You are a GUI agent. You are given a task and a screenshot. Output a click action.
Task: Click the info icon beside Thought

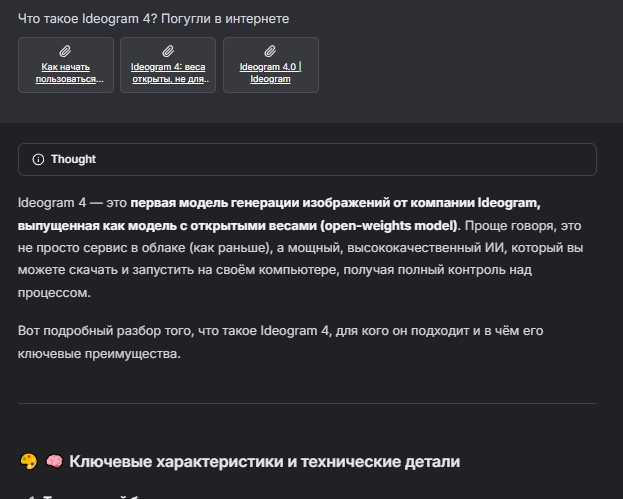click(38, 160)
